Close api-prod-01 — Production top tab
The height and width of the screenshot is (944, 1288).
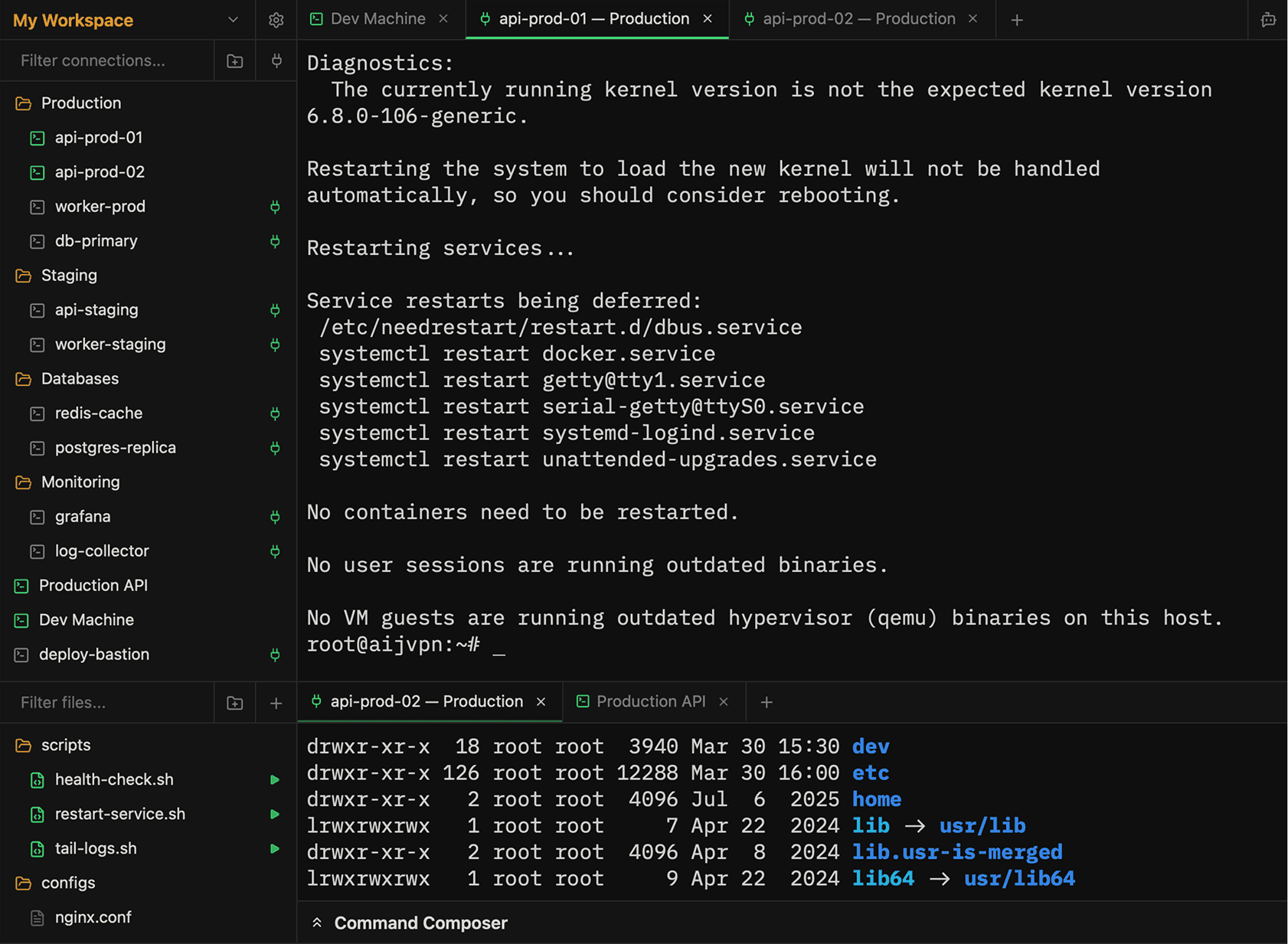[708, 19]
